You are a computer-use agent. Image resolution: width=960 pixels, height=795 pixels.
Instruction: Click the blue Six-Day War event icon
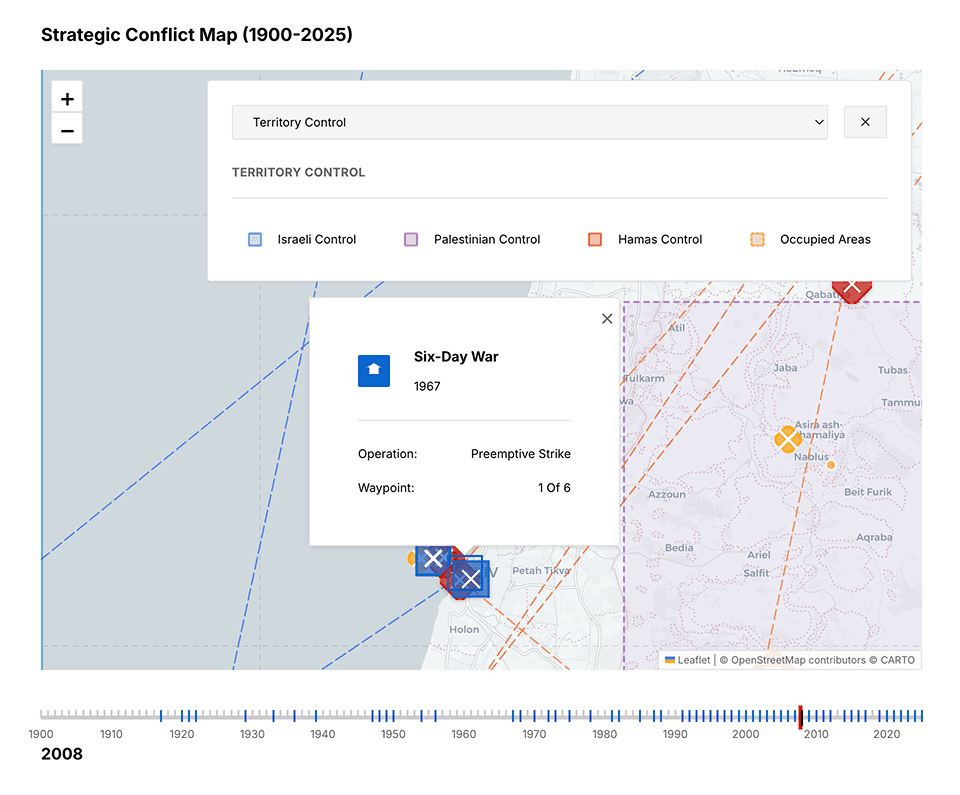(374, 370)
